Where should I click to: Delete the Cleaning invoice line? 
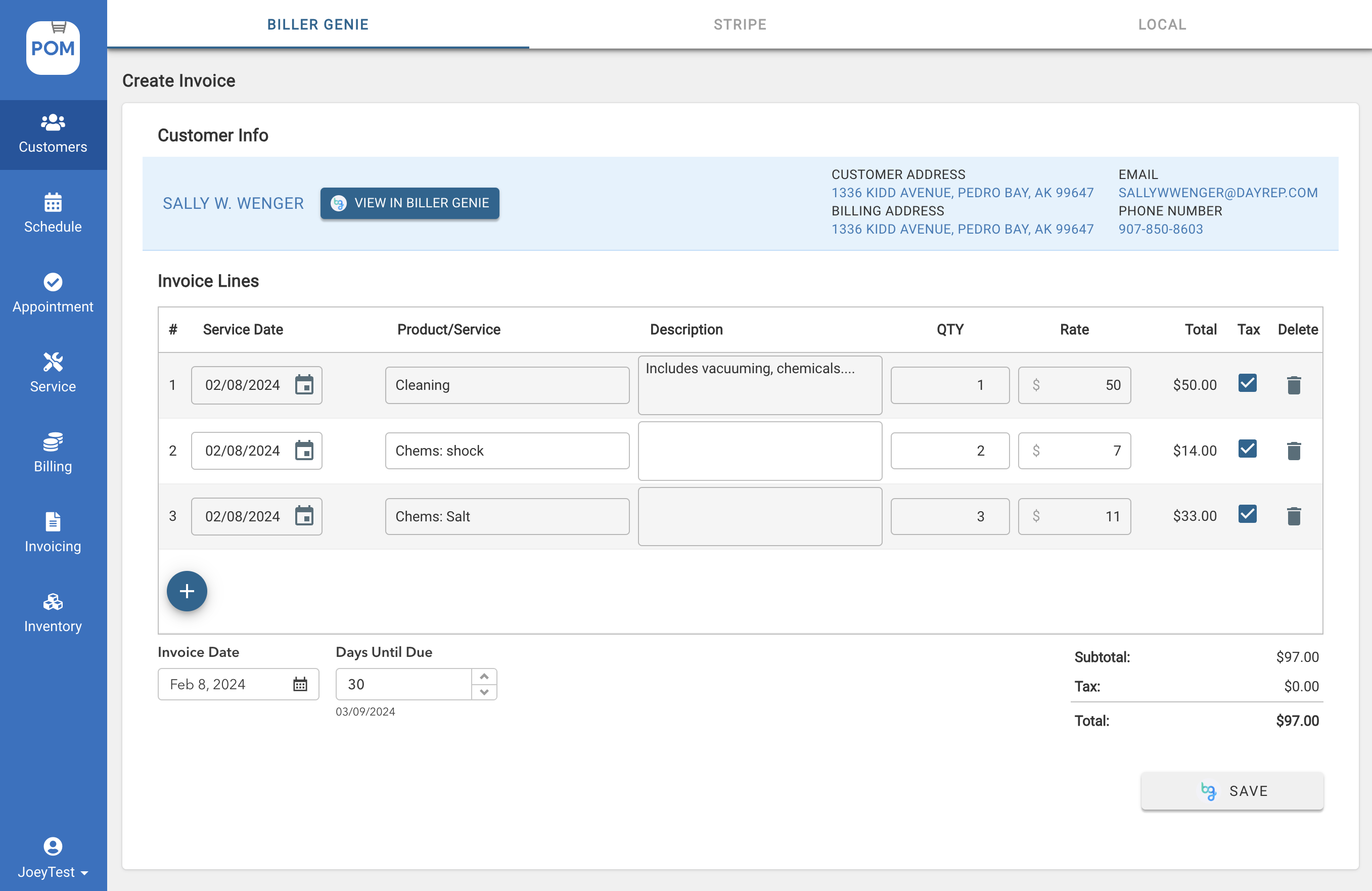pos(1294,385)
